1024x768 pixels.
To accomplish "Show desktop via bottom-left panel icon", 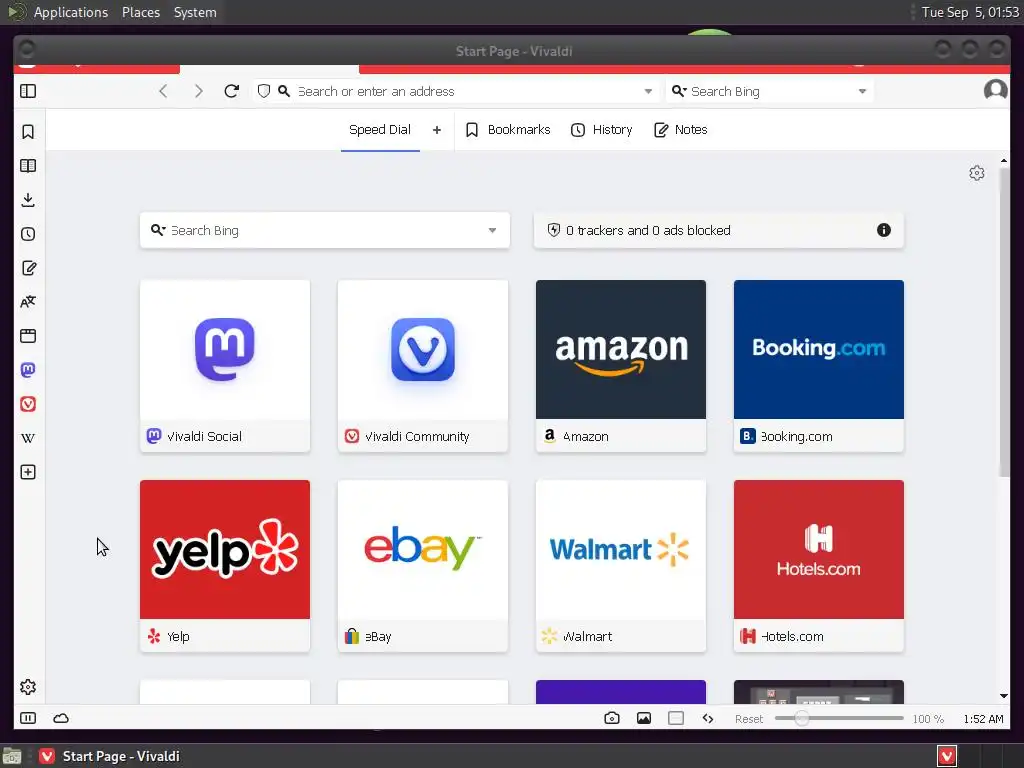I will [12, 756].
